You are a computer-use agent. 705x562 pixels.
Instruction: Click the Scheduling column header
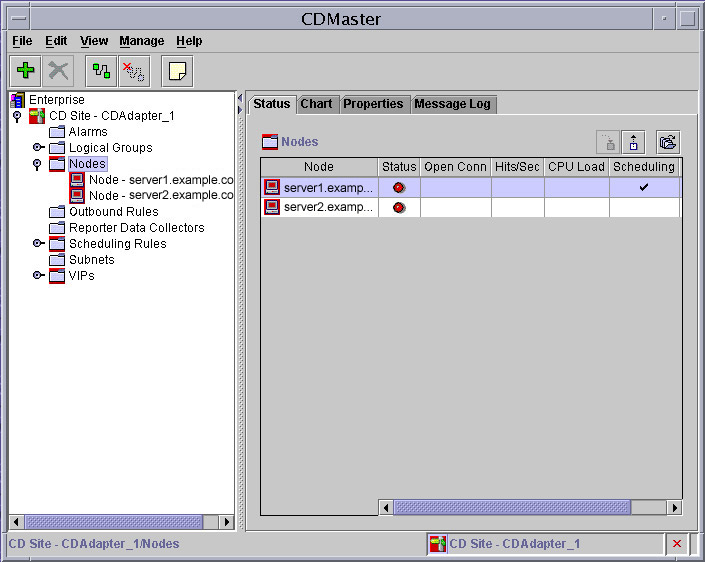tap(644, 167)
